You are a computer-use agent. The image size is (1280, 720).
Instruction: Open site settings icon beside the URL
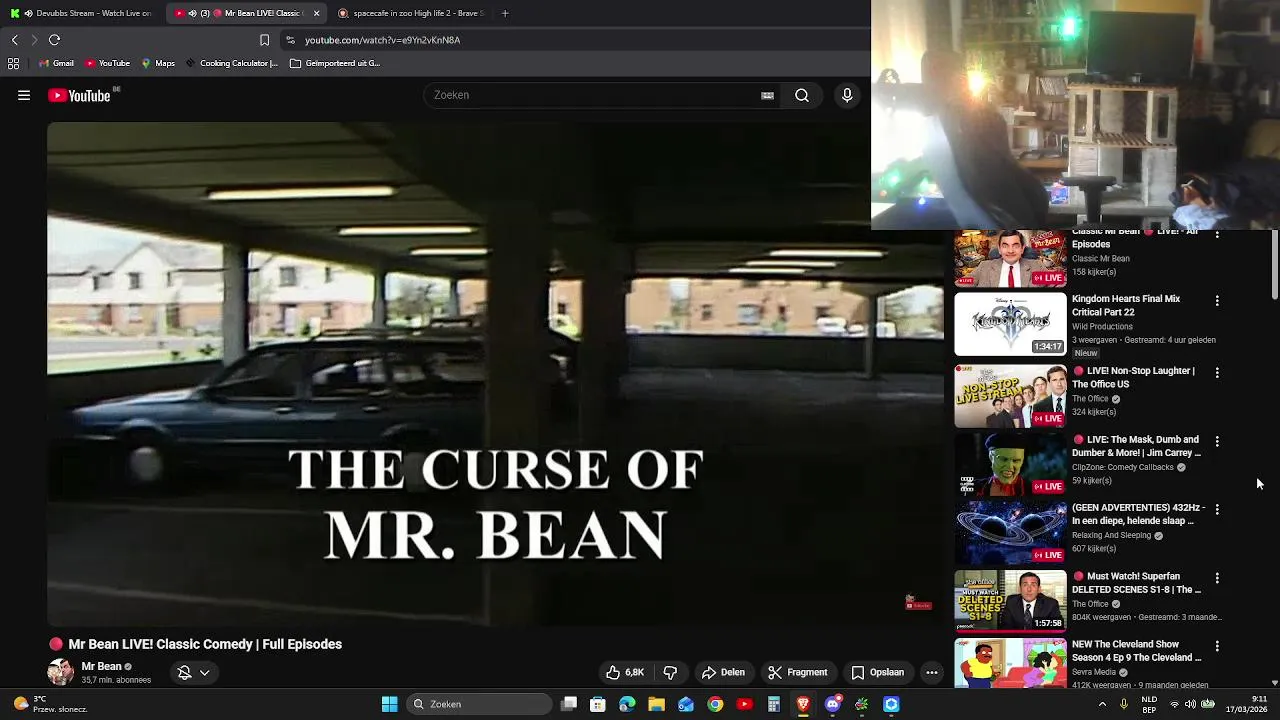(x=290, y=40)
